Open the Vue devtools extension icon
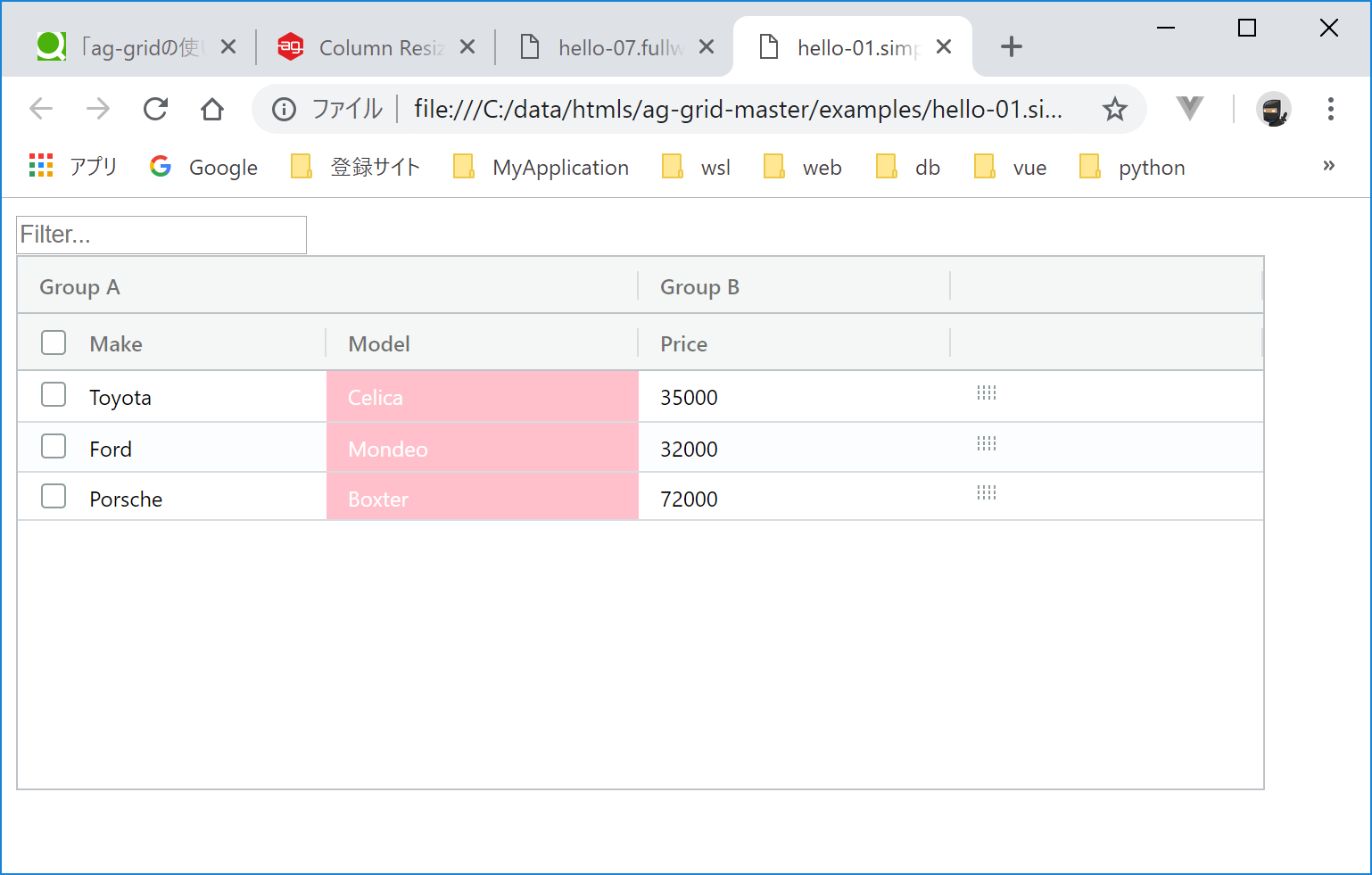 tap(1189, 109)
